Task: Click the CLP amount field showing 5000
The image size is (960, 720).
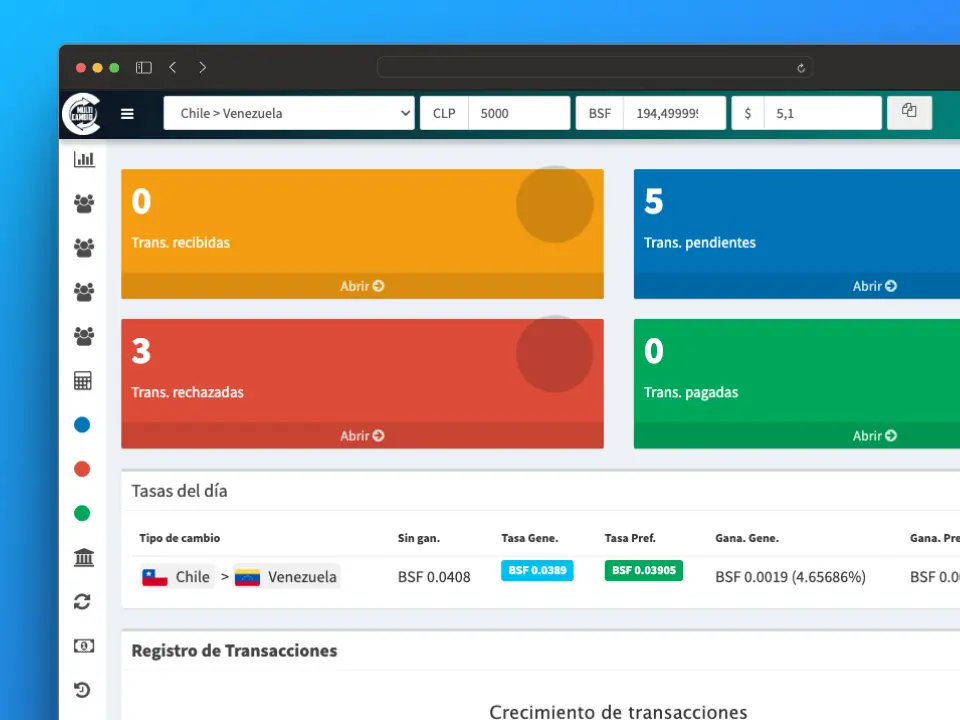Action: pos(519,113)
